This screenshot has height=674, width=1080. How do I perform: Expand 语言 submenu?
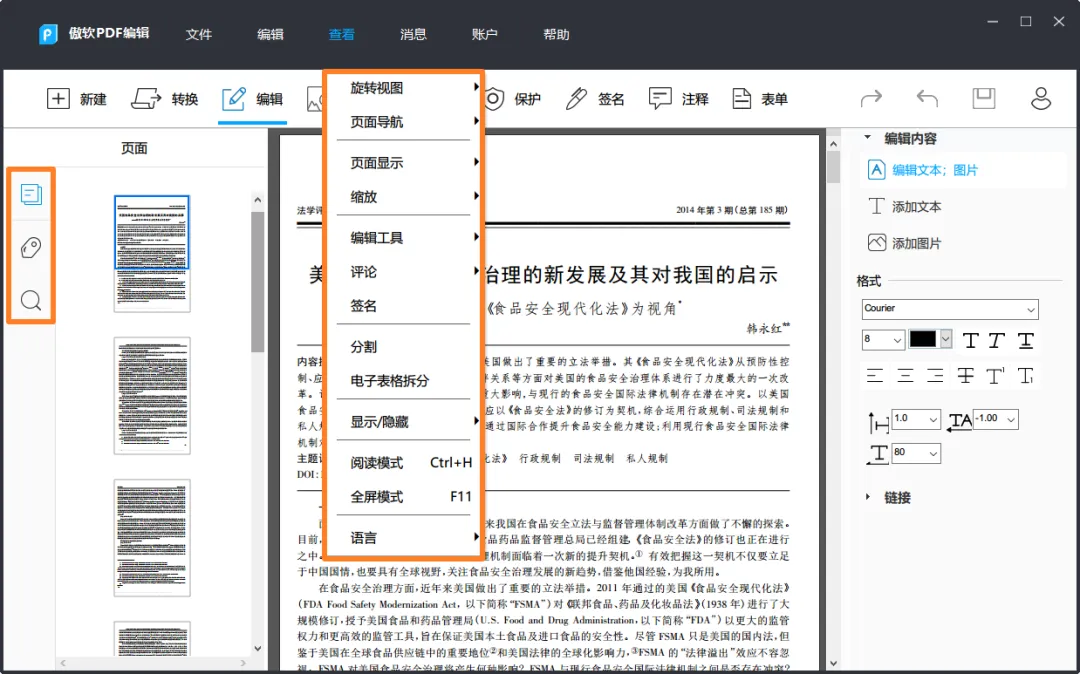[x=404, y=538]
